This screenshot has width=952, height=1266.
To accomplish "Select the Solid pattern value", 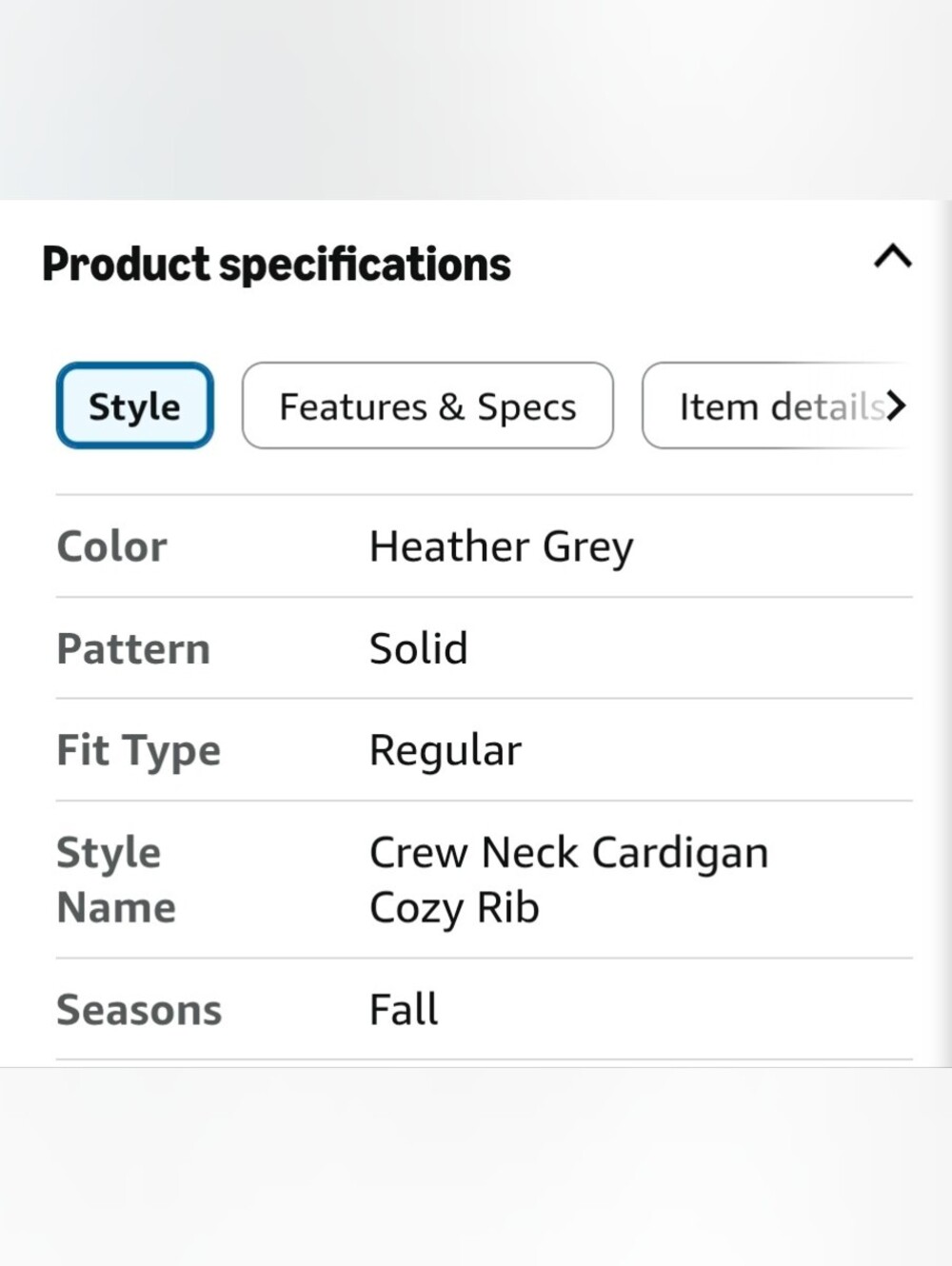I will pos(418,648).
